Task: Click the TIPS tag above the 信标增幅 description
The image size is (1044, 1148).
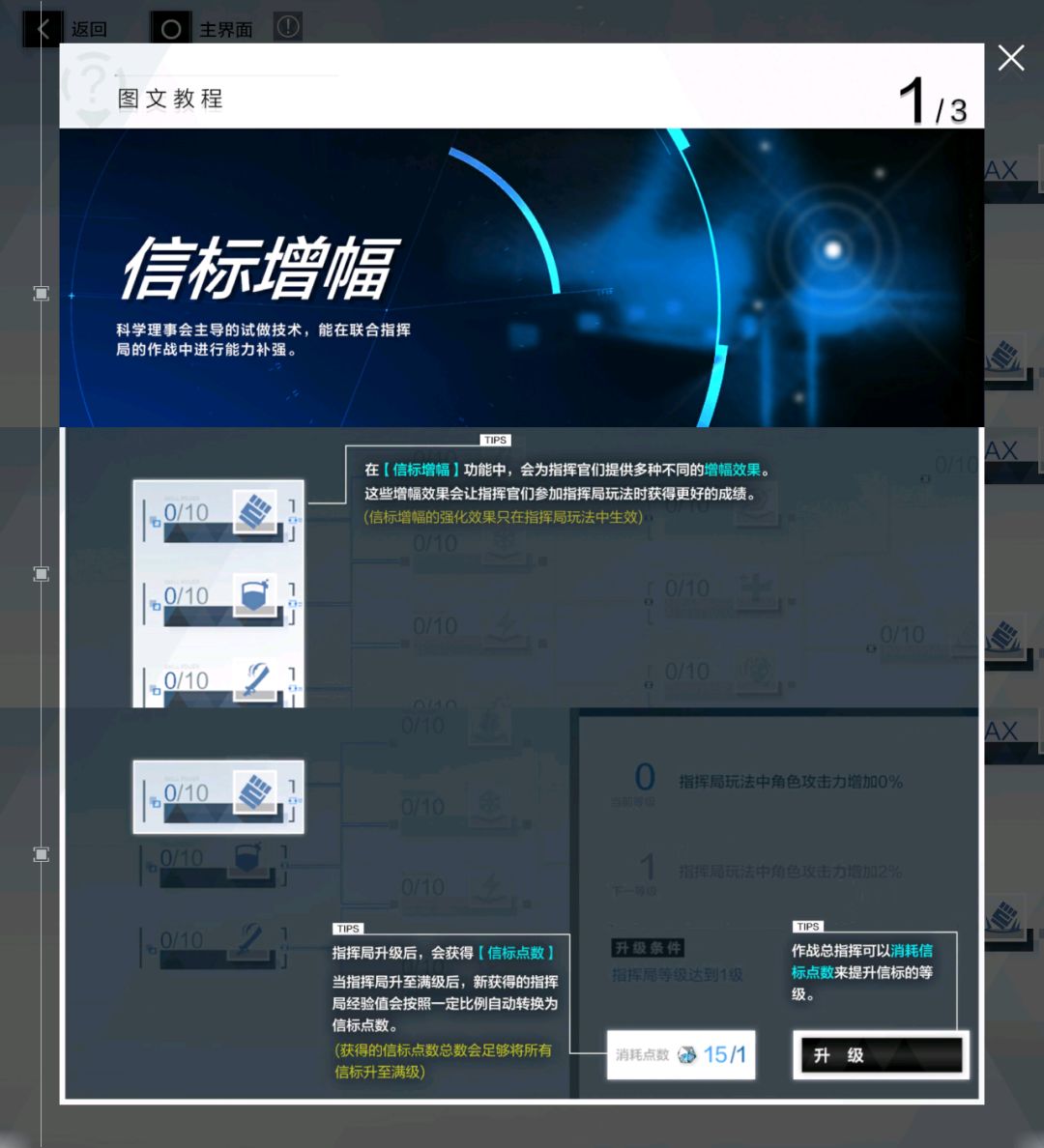Action: (x=495, y=440)
